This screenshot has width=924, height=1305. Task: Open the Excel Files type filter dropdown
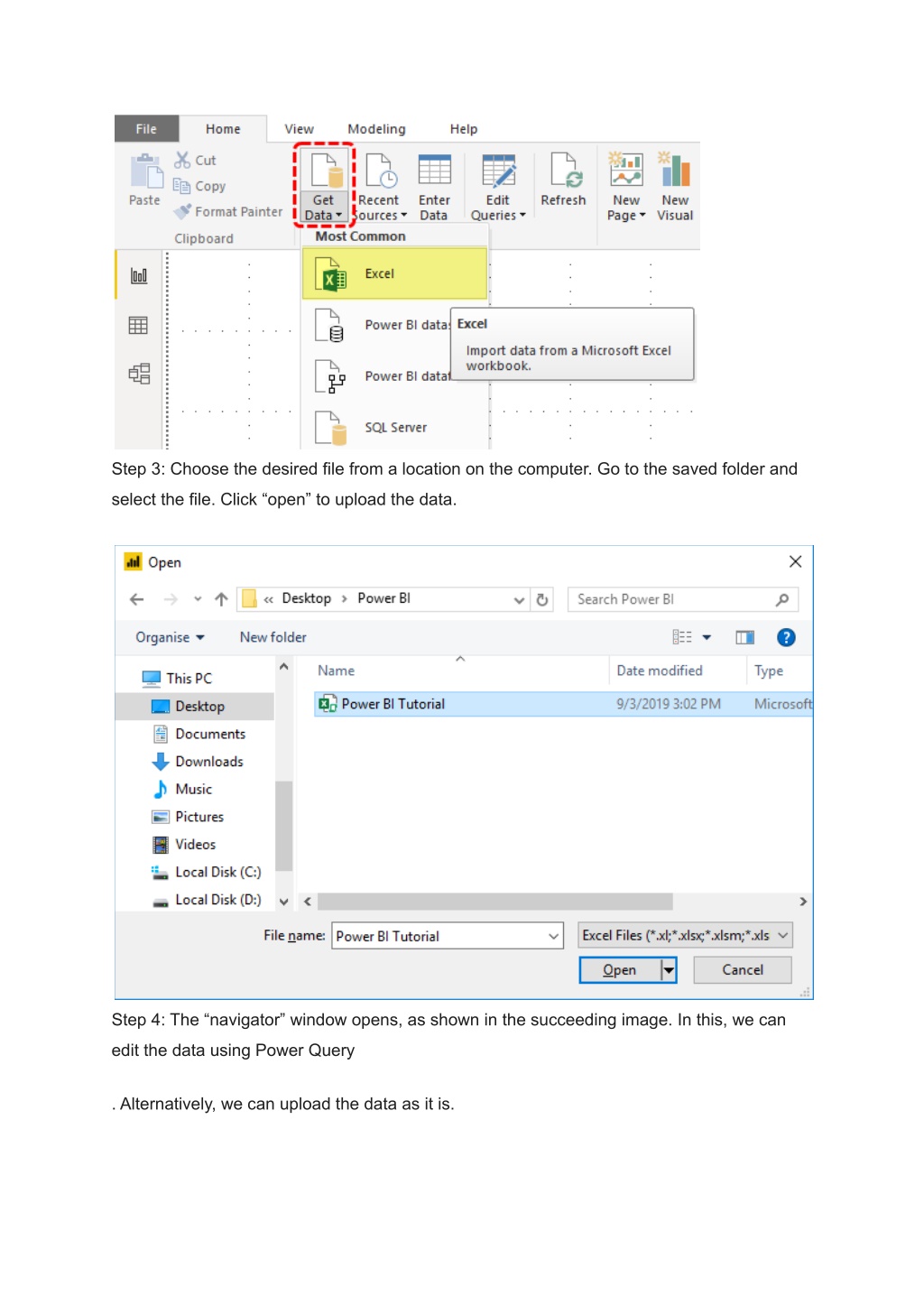685,935
